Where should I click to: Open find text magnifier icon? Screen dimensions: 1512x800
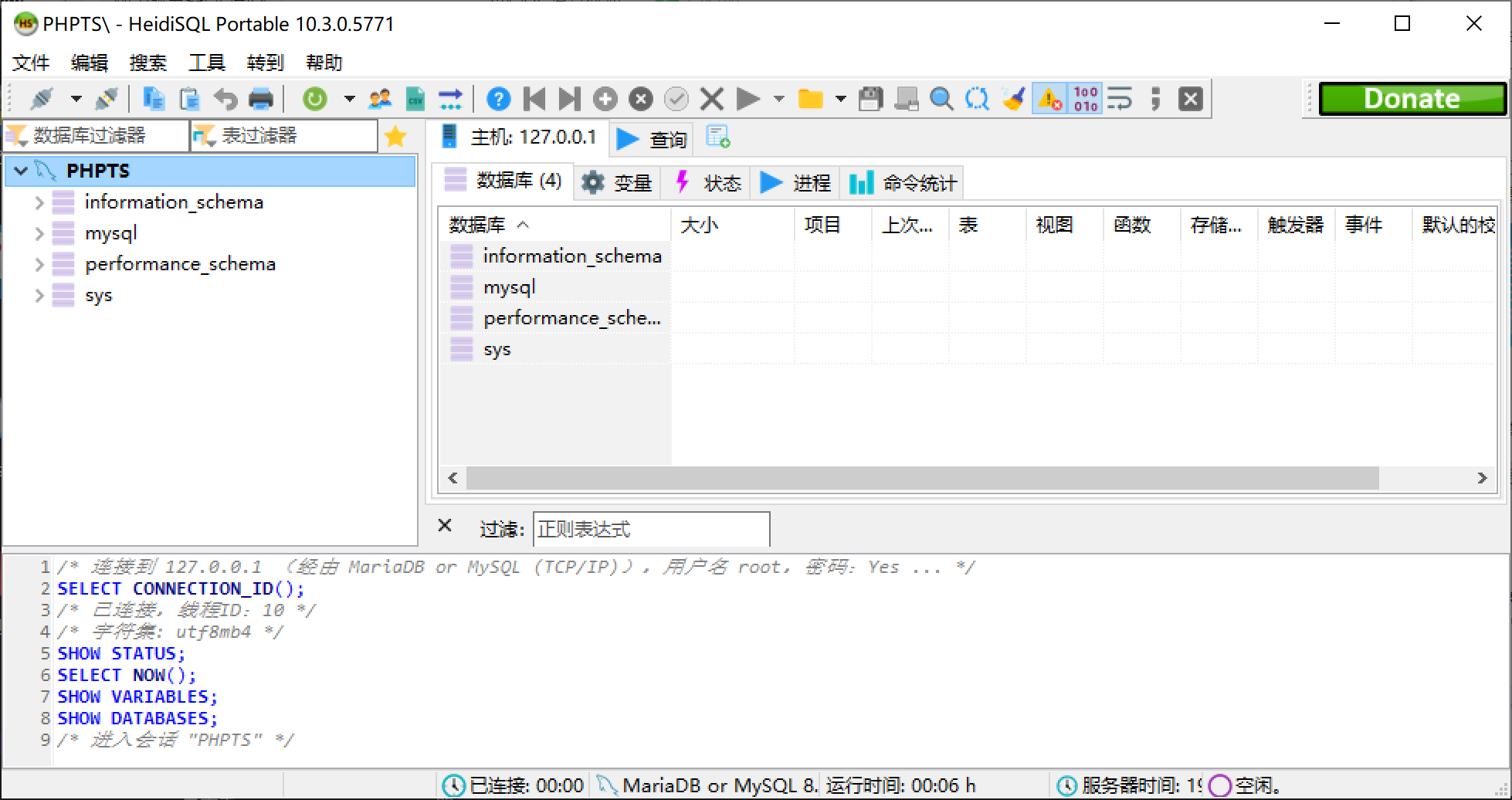[x=941, y=99]
